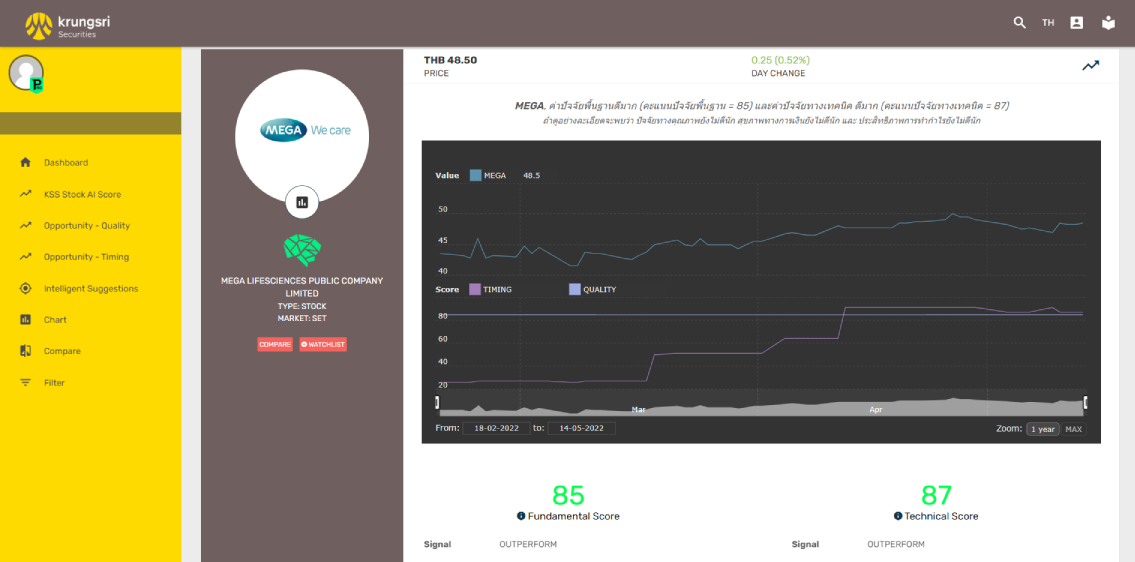
Task: Grab the left range slider handle
Action: click(437, 402)
